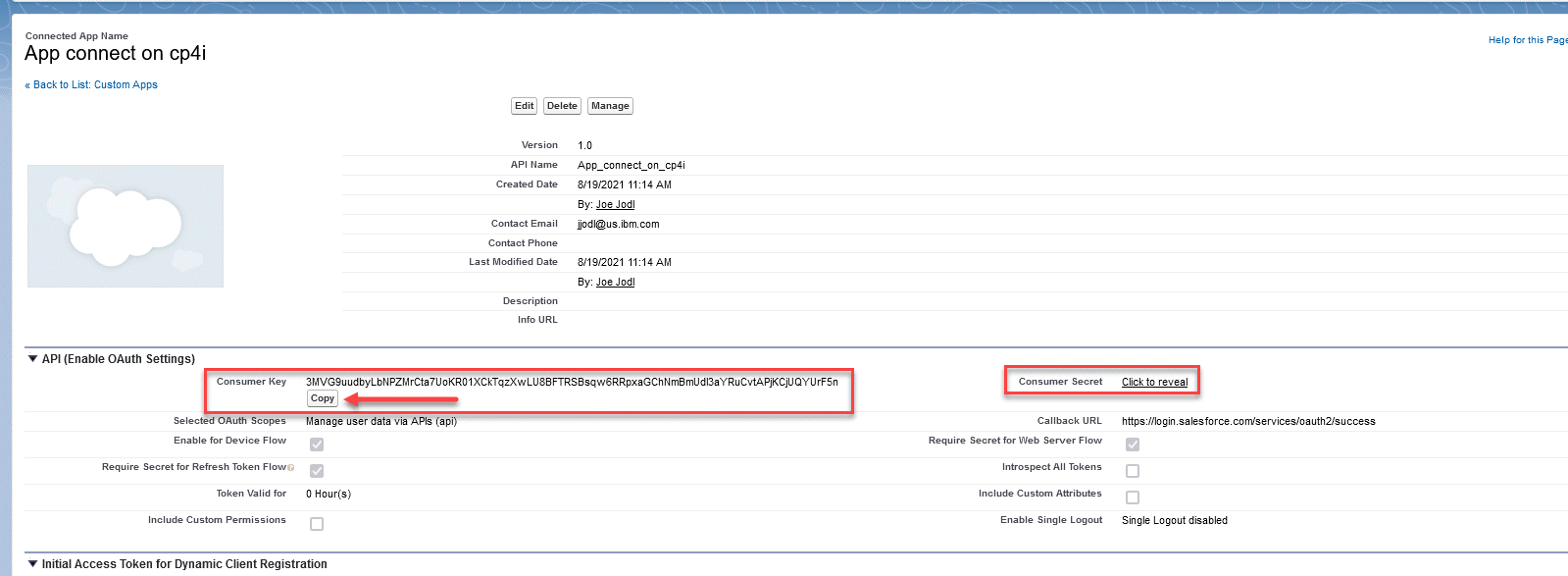Collapse Initial Access Token section
Image resolution: width=1568 pixels, height=576 pixels.
pos(32,564)
